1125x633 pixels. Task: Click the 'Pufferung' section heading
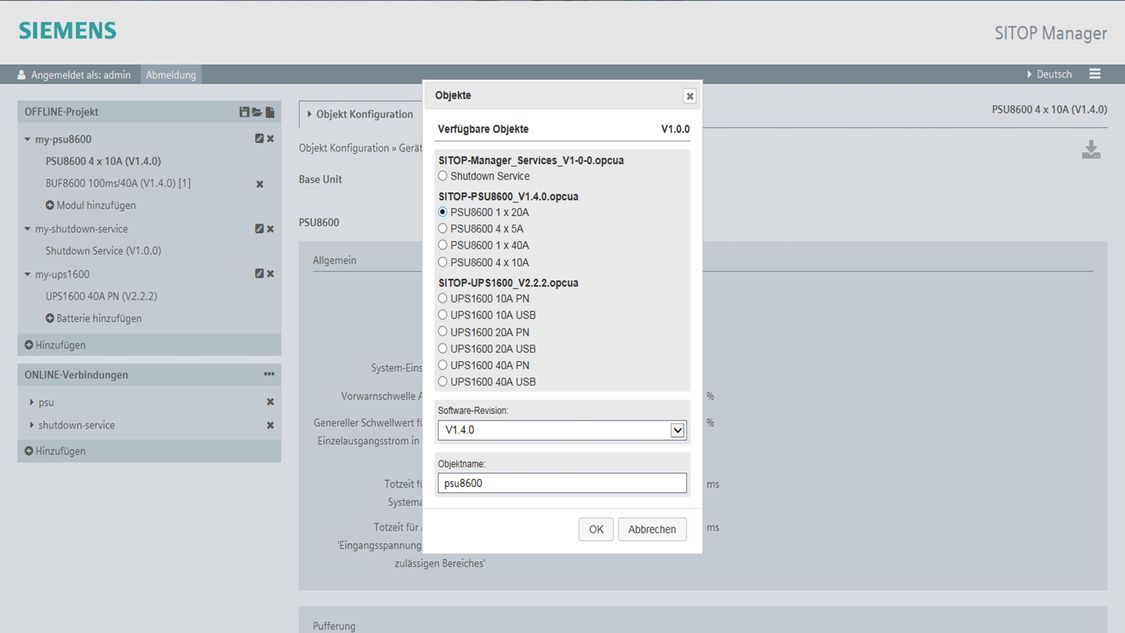pyautogui.click(x=334, y=626)
